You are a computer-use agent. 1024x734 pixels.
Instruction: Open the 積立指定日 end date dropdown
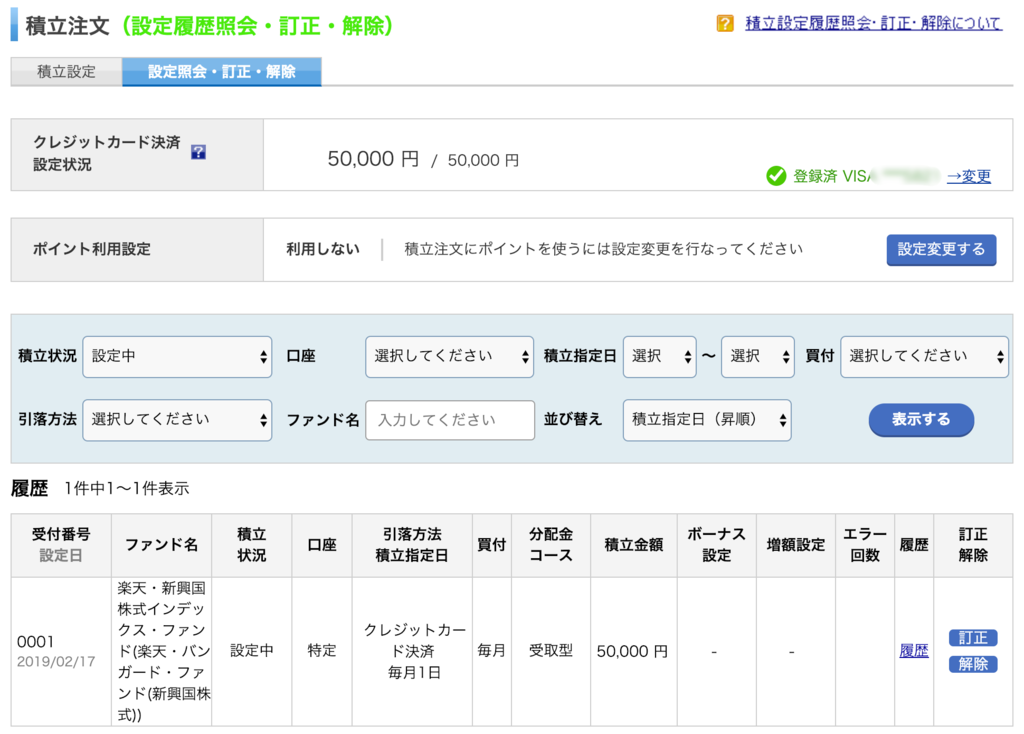(x=758, y=357)
